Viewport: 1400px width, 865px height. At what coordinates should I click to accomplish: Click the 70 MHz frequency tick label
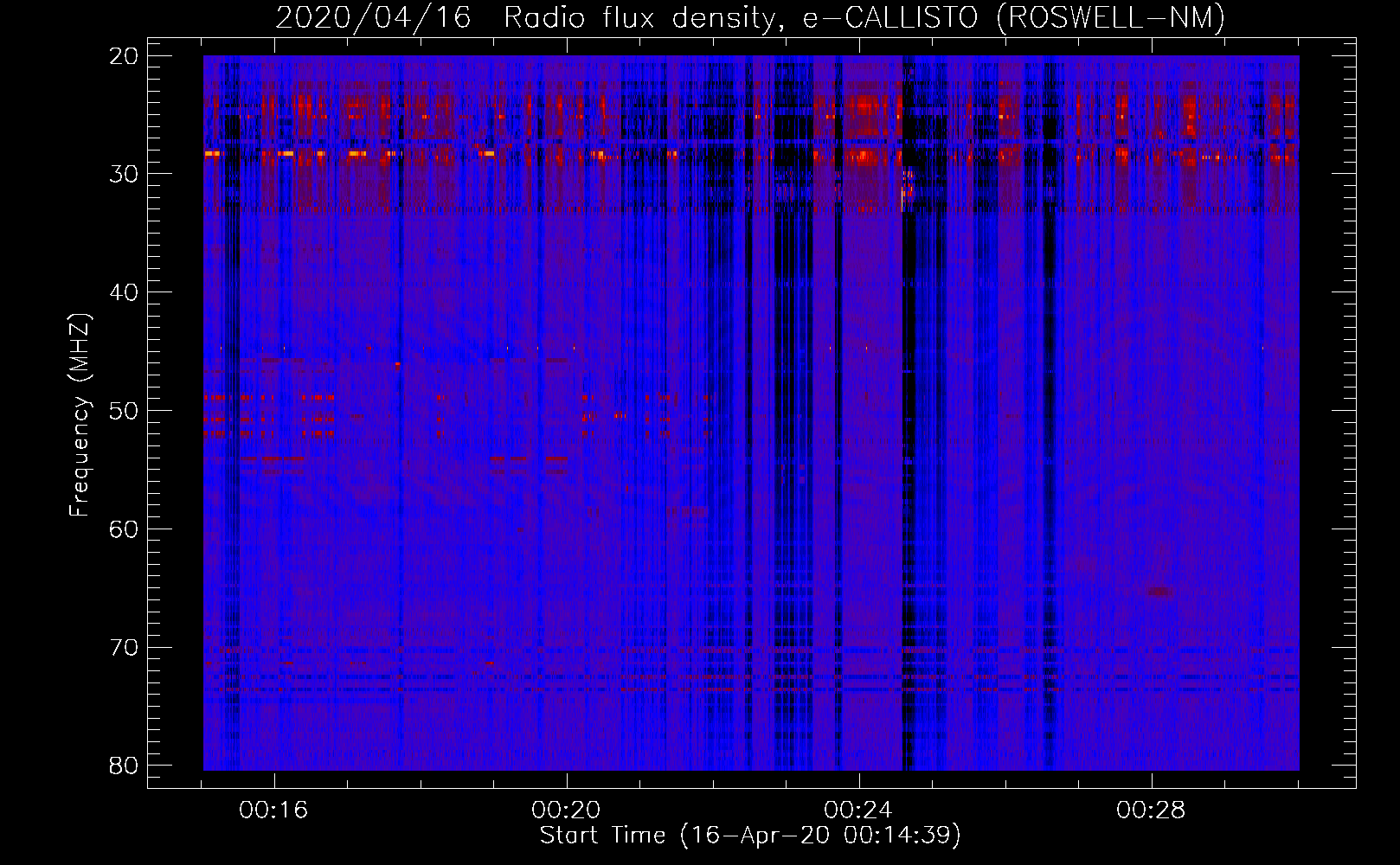pos(125,648)
